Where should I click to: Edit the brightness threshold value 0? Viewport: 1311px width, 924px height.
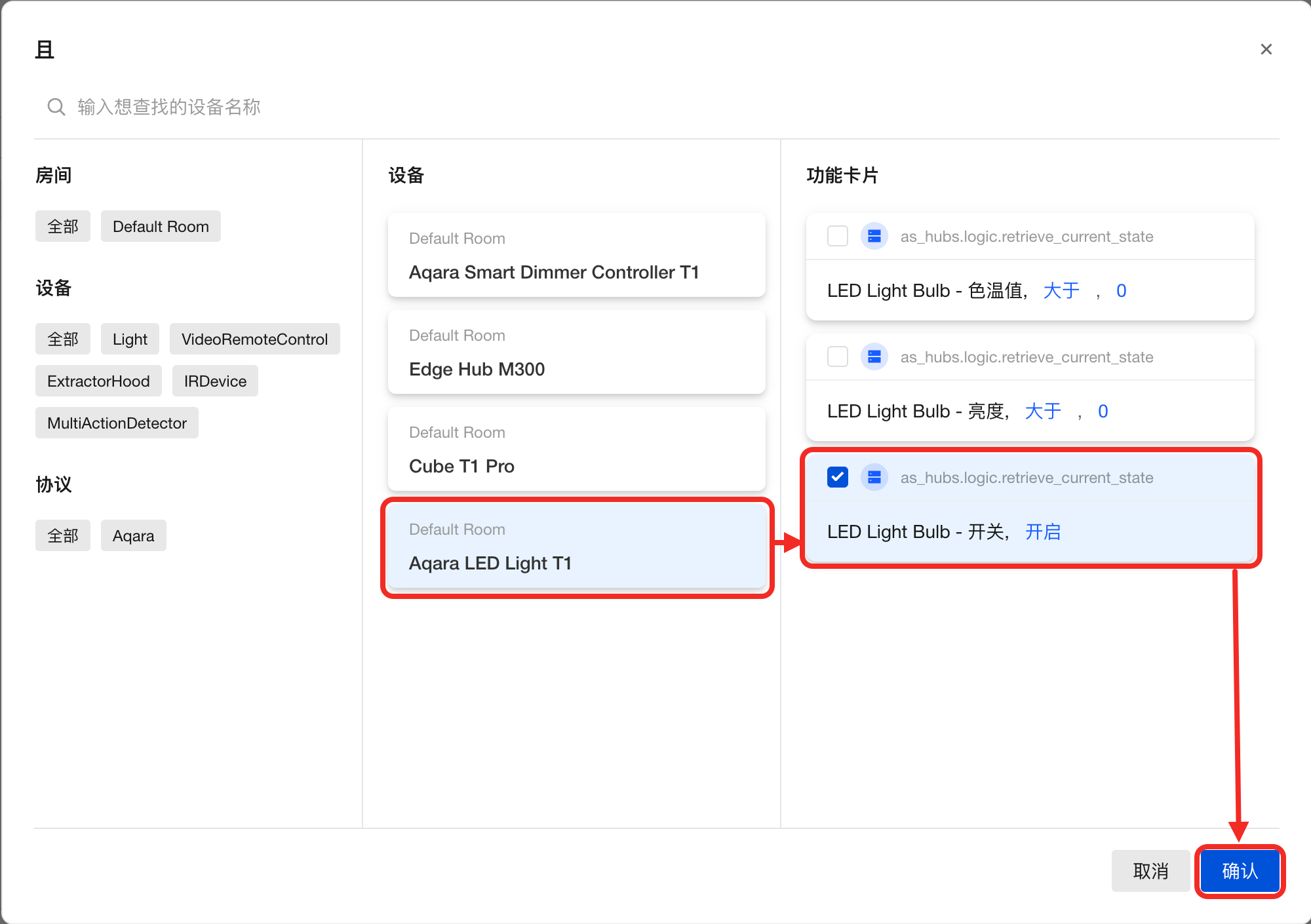pos(1103,412)
